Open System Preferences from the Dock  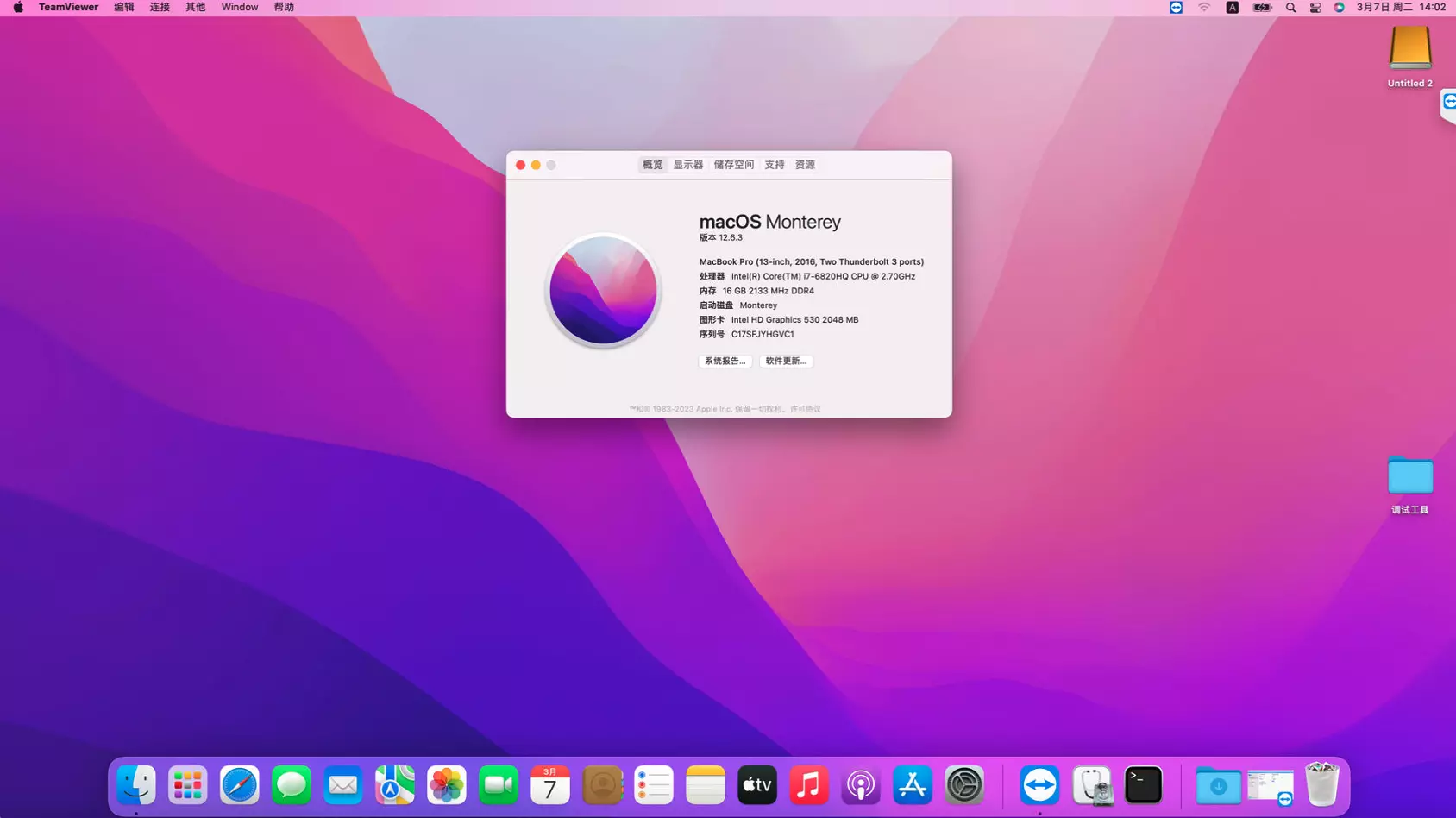963,784
